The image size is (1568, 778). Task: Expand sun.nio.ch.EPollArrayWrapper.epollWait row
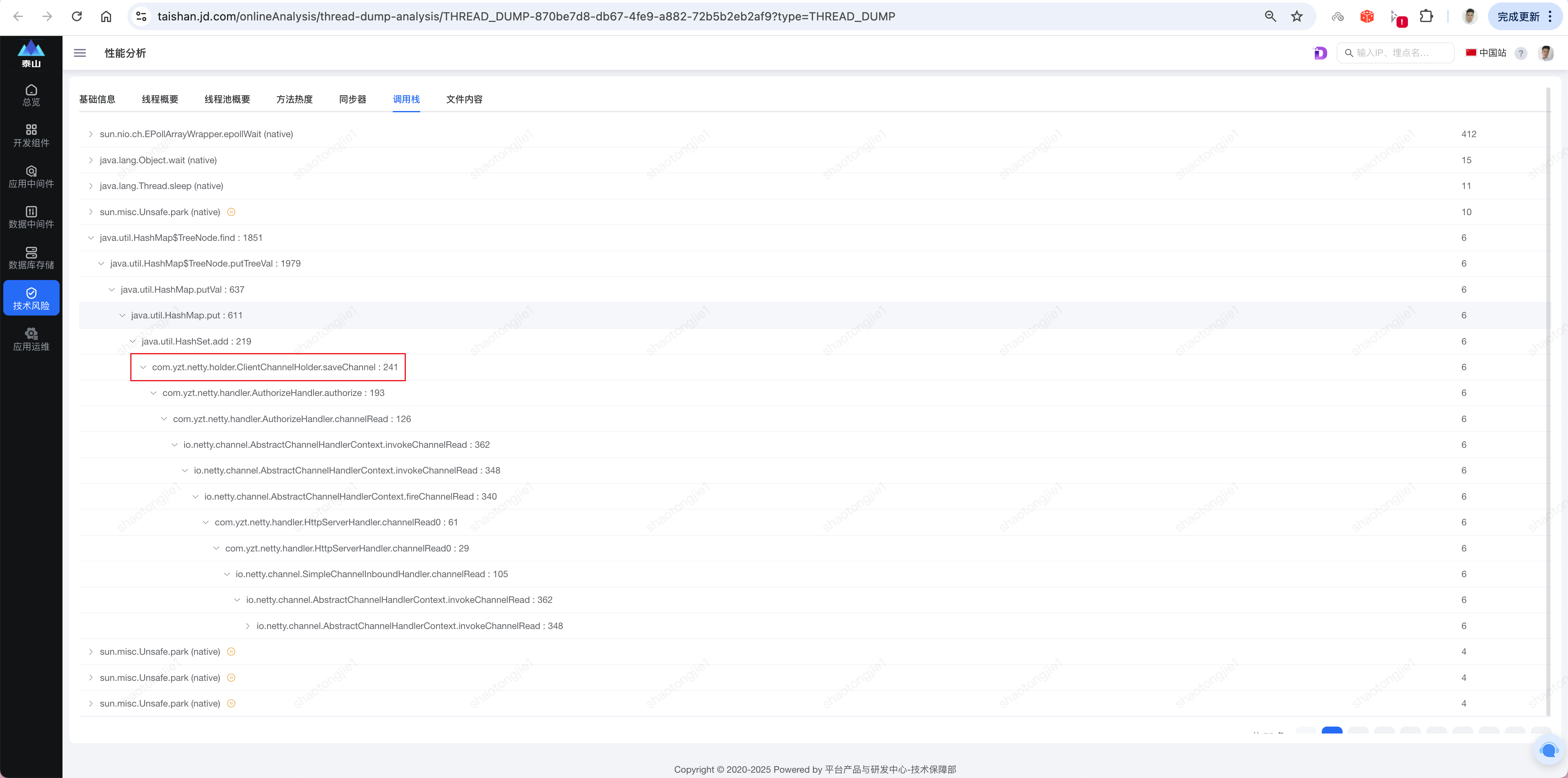click(91, 134)
